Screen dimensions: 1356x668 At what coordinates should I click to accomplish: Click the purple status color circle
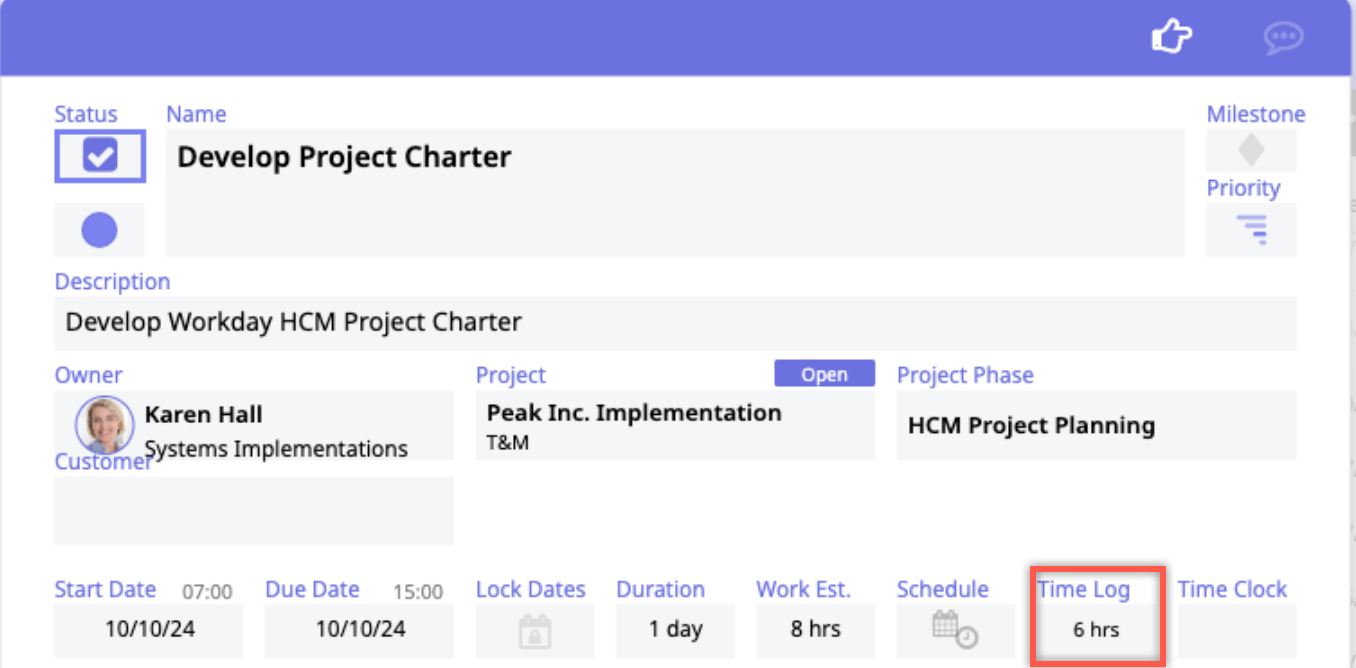click(x=99, y=231)
